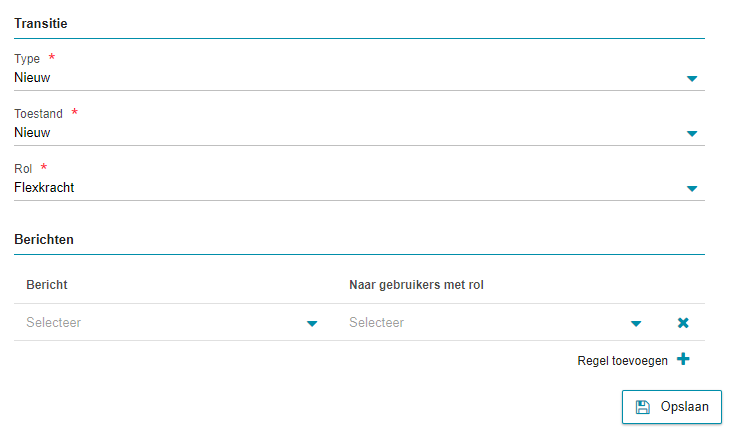
Task: Click the Bericht column header
Action: tap(47, 284)
